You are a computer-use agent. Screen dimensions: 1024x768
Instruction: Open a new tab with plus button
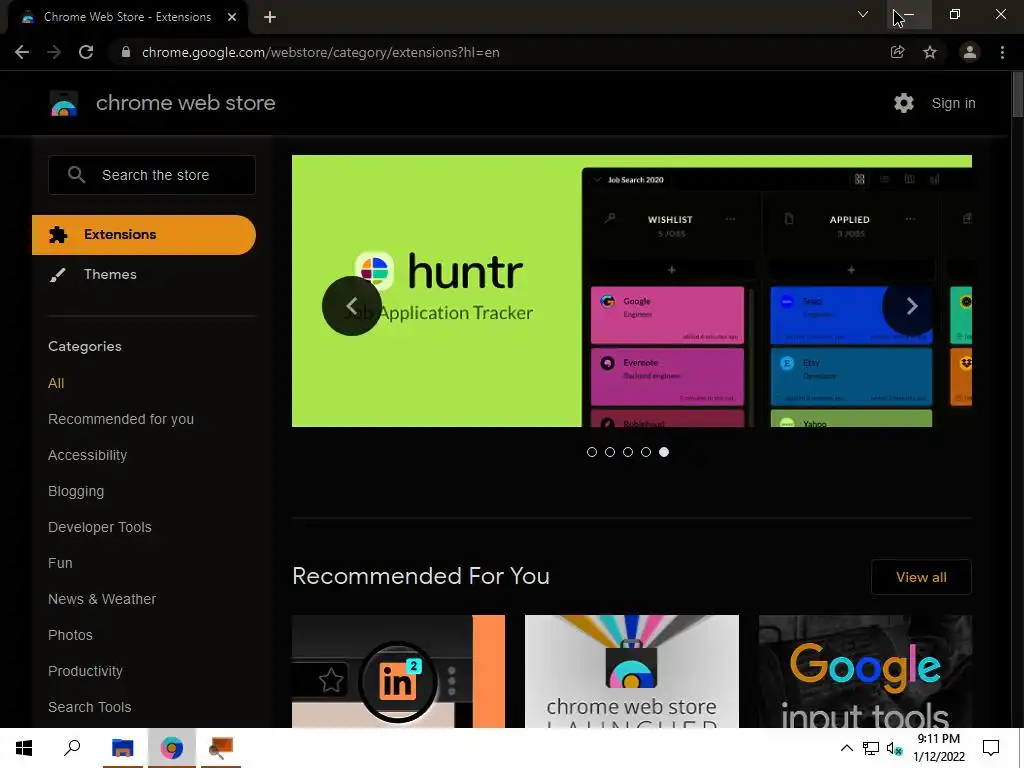click(270, 17)
